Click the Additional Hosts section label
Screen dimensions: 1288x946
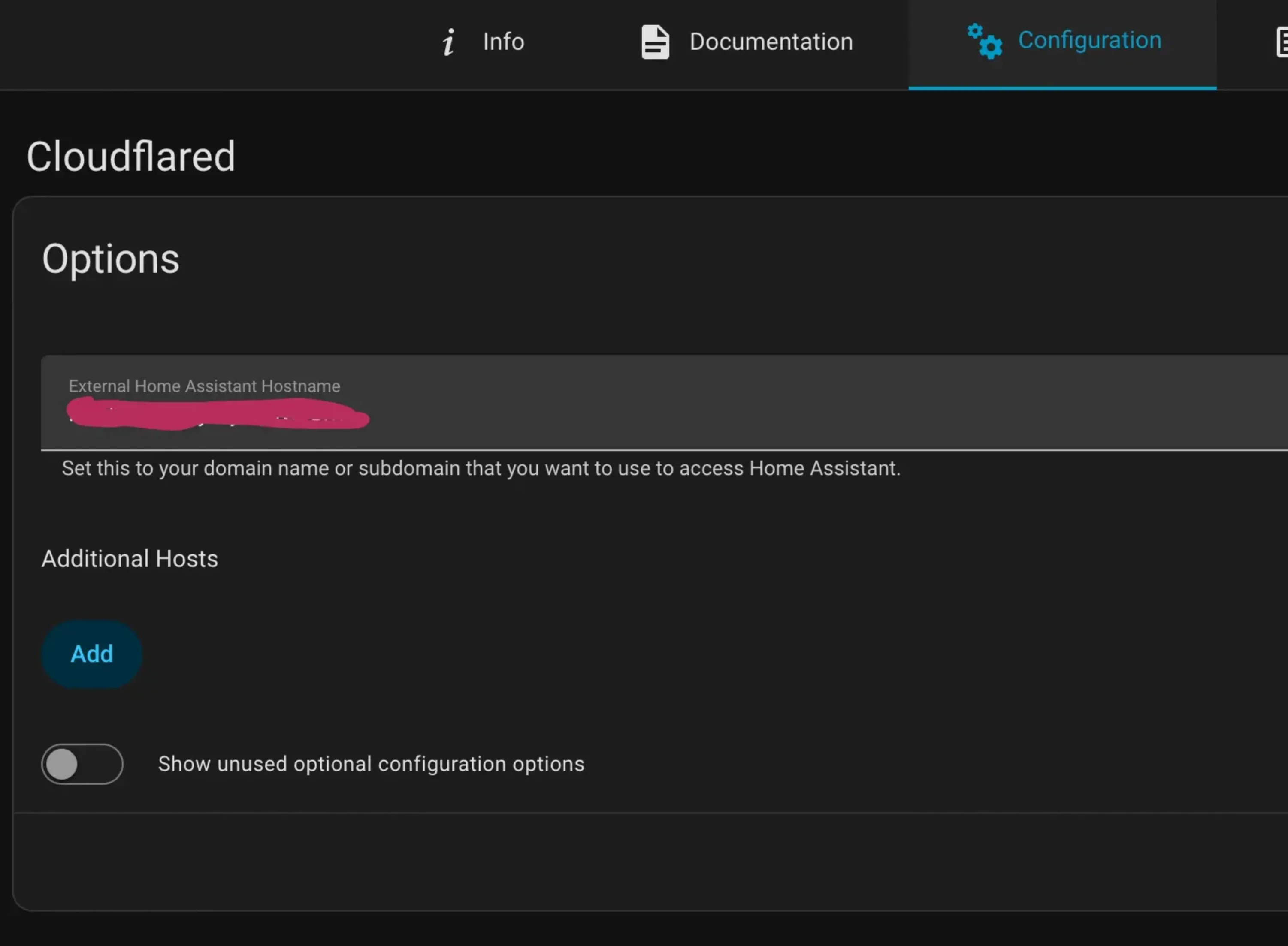[x=130, y=559]
